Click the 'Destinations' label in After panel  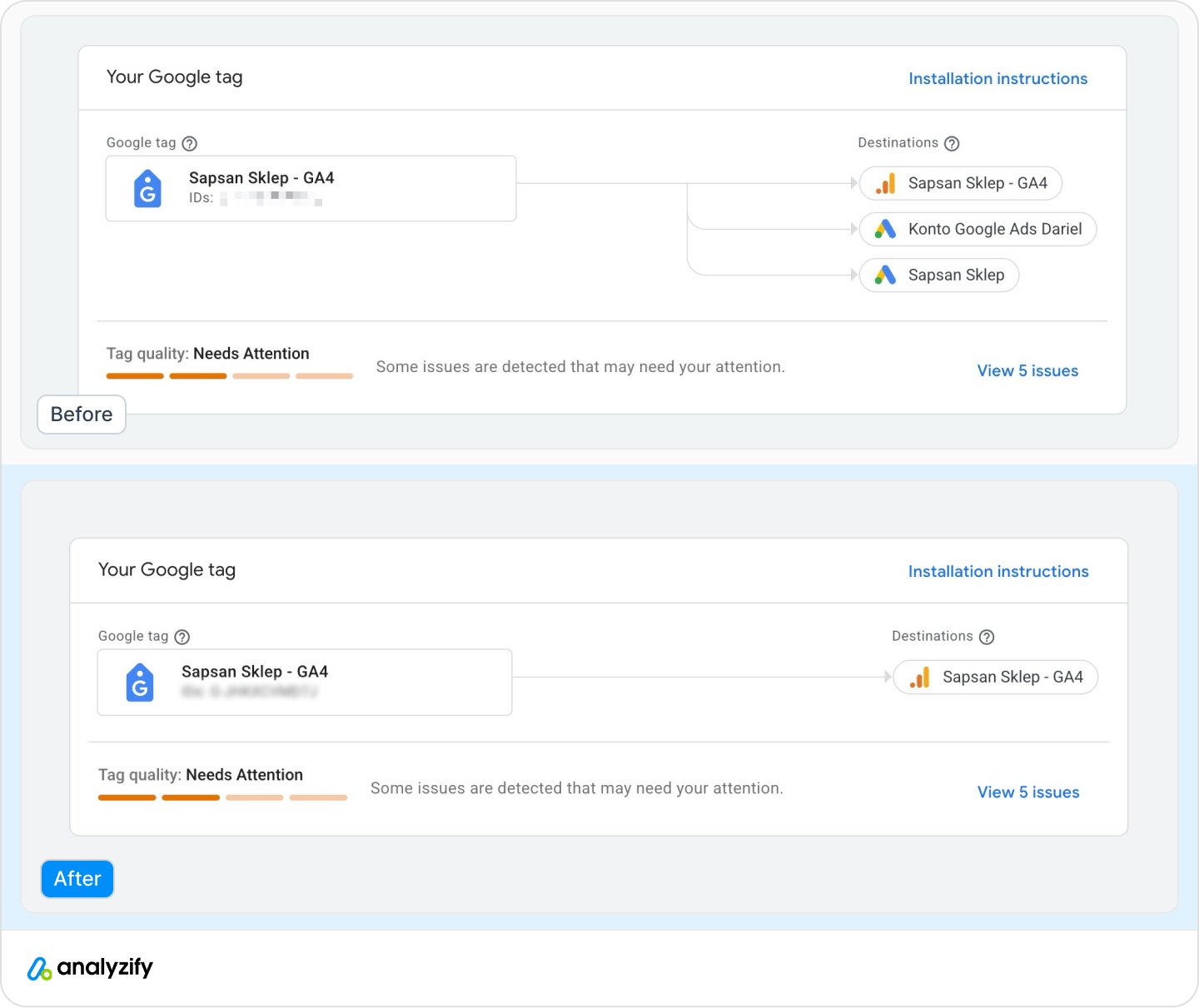pyautogui.click(x=933, y=637)
